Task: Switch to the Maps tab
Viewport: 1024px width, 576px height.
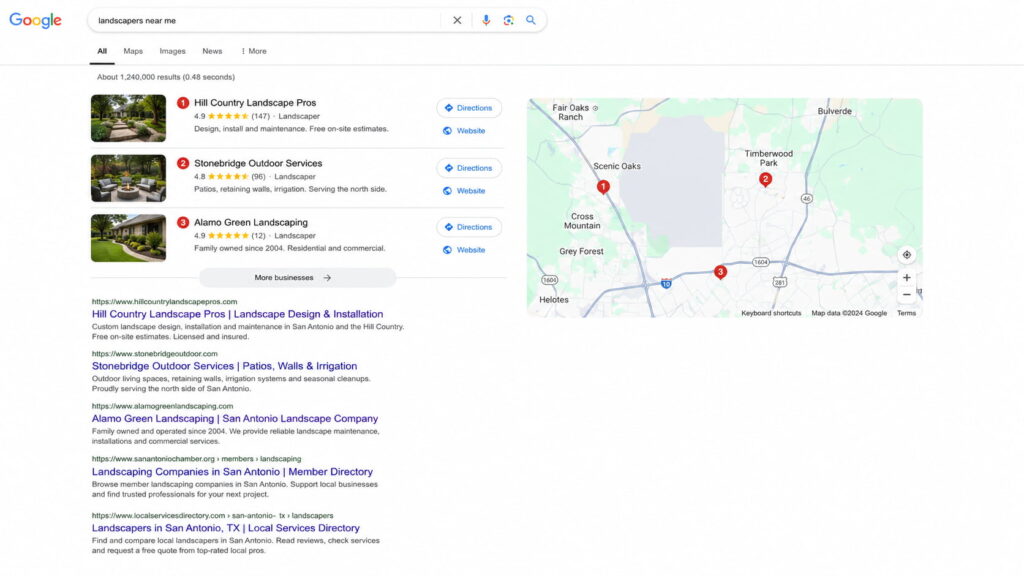Action: (x=133, y=51)
